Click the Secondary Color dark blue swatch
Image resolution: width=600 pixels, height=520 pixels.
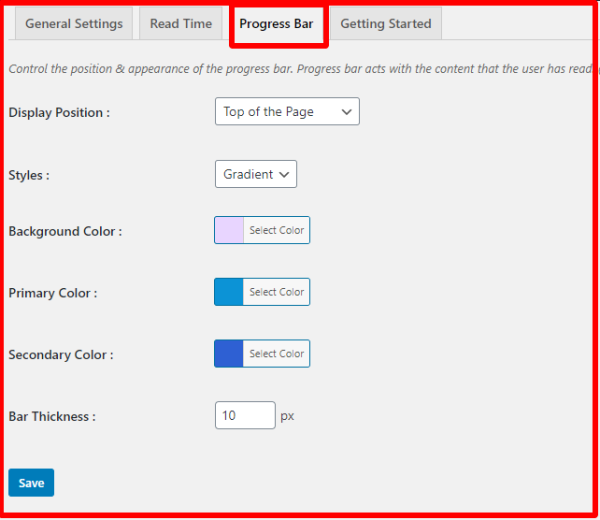[x=229, y=354]
